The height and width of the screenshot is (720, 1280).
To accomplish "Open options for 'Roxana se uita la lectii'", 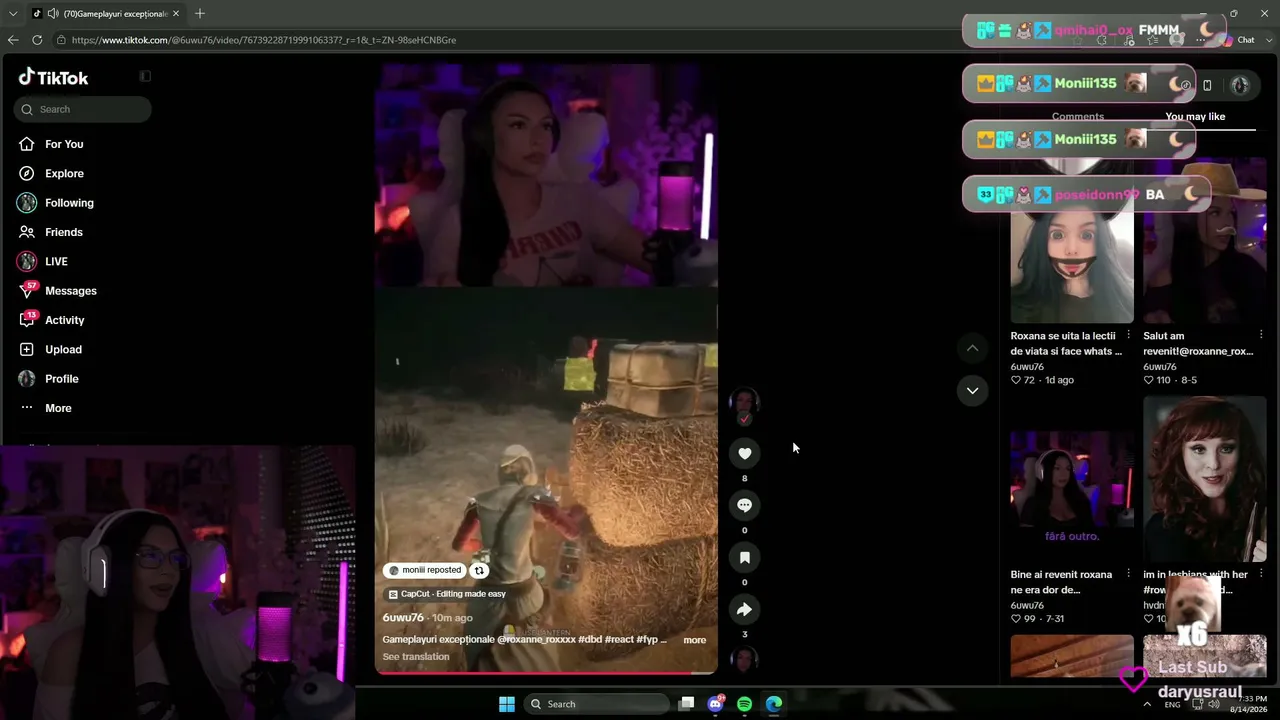I will click(x=1129, y=335).
